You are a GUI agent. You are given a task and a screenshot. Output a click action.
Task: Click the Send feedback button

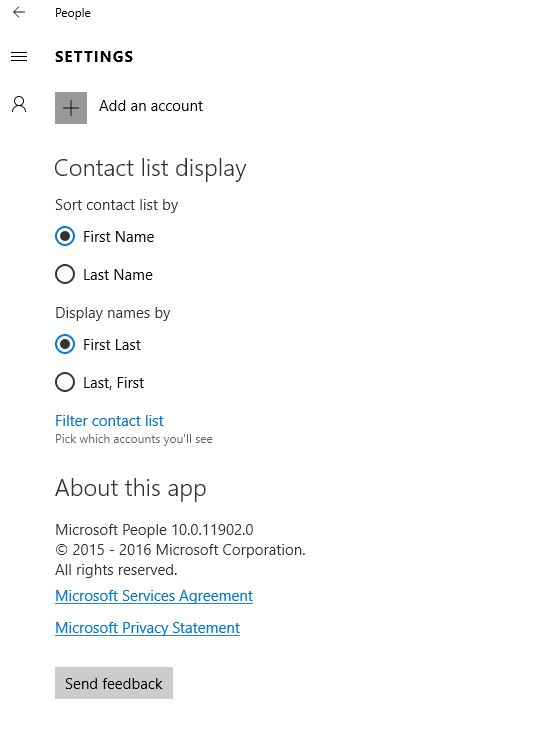click(114, 683)
